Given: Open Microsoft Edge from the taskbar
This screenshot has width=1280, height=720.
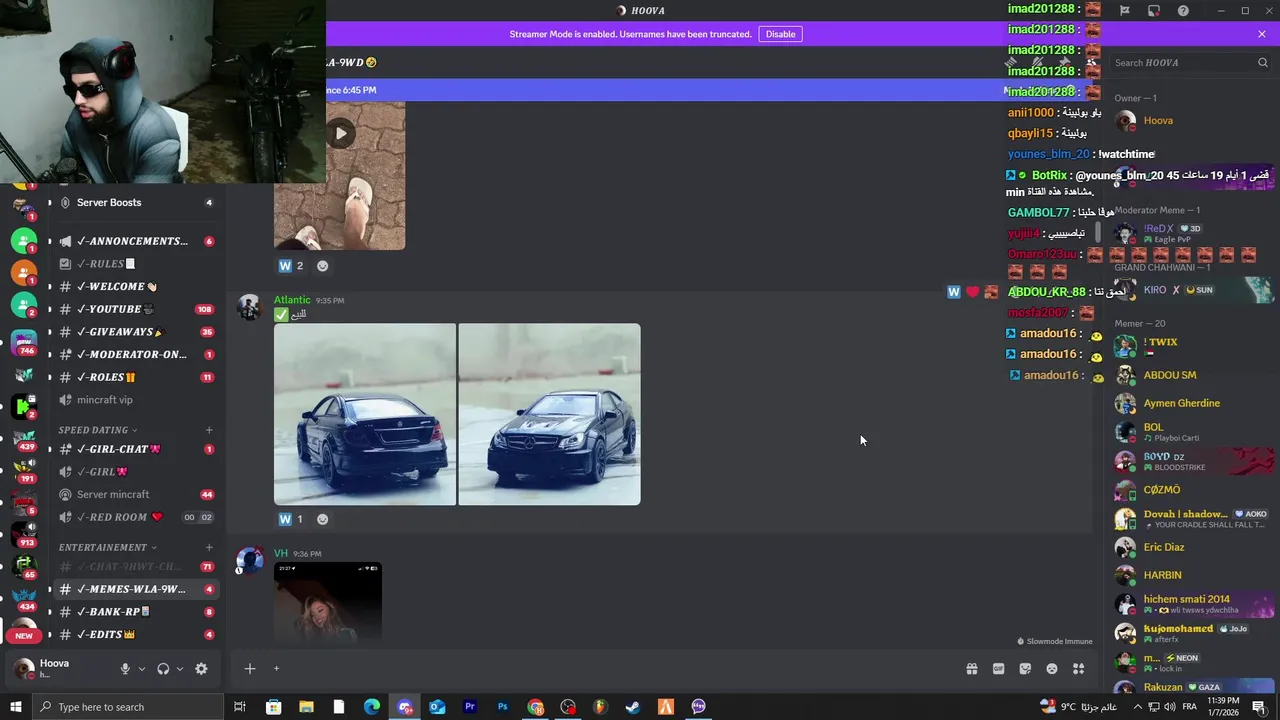Looking at the screenshot, I should [372, 707].
